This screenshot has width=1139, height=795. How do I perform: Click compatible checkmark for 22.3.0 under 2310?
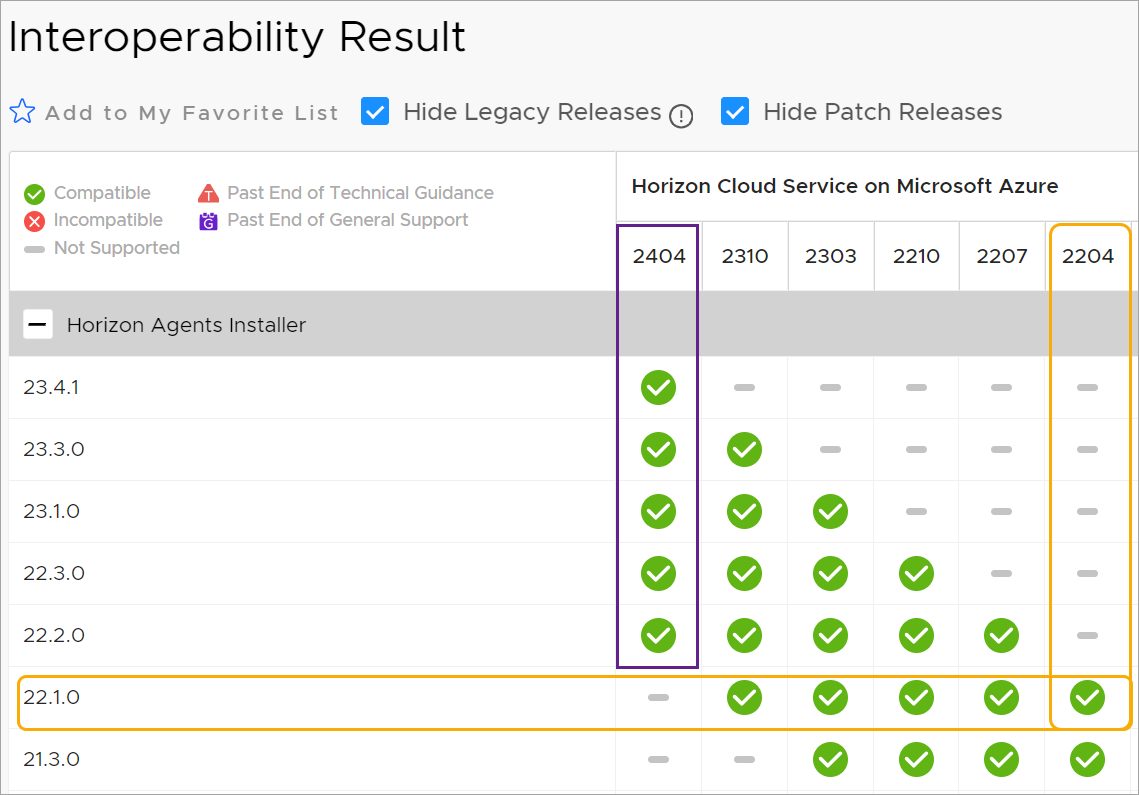tap(745, 573)
